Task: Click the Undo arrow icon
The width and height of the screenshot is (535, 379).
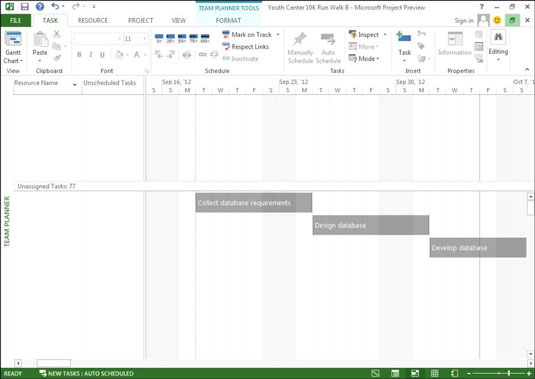Action: click(55, 6)
